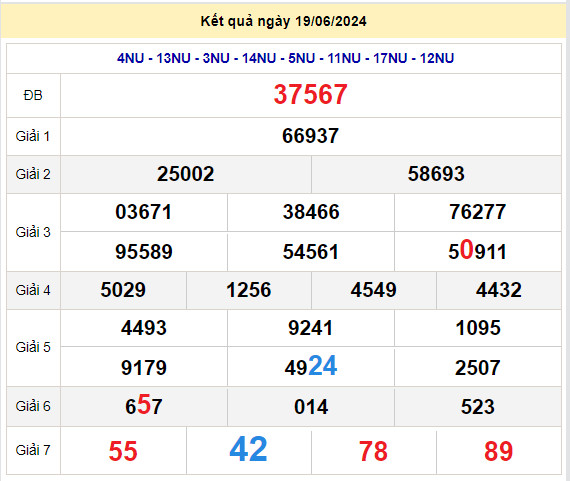Viewport: 570px width, 481px height.
Task: Select the code row starting with 4NU
Action: tap(285, 58)
